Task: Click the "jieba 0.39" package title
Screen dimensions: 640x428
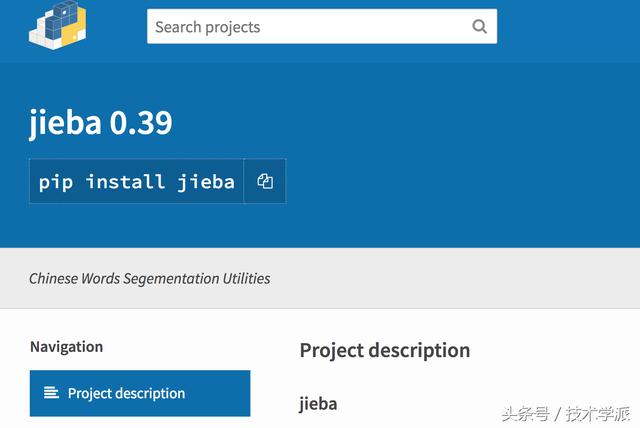Action: tap(101, 123)
